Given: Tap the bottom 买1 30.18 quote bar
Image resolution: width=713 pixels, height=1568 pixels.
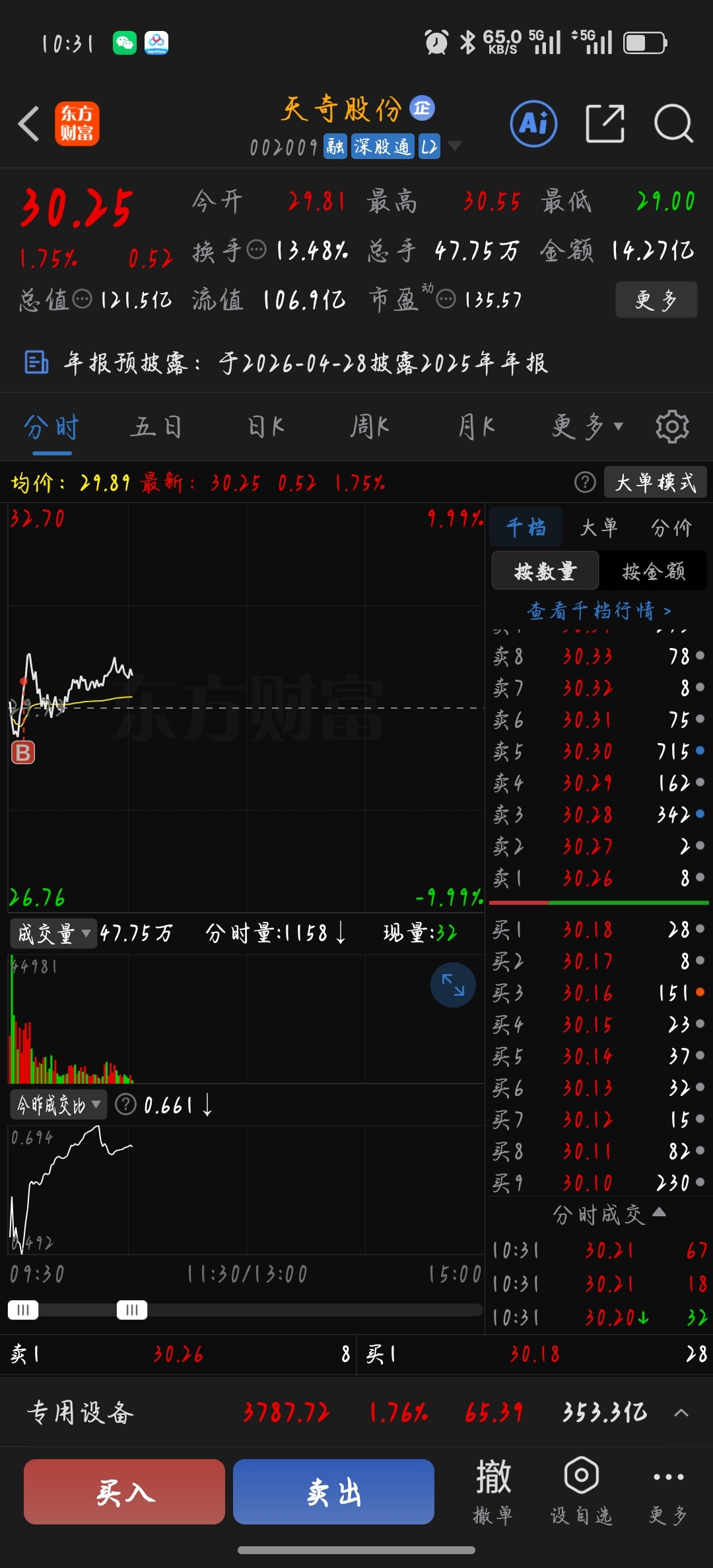Looking at the screenshot, I should [x=535, y=1355].
